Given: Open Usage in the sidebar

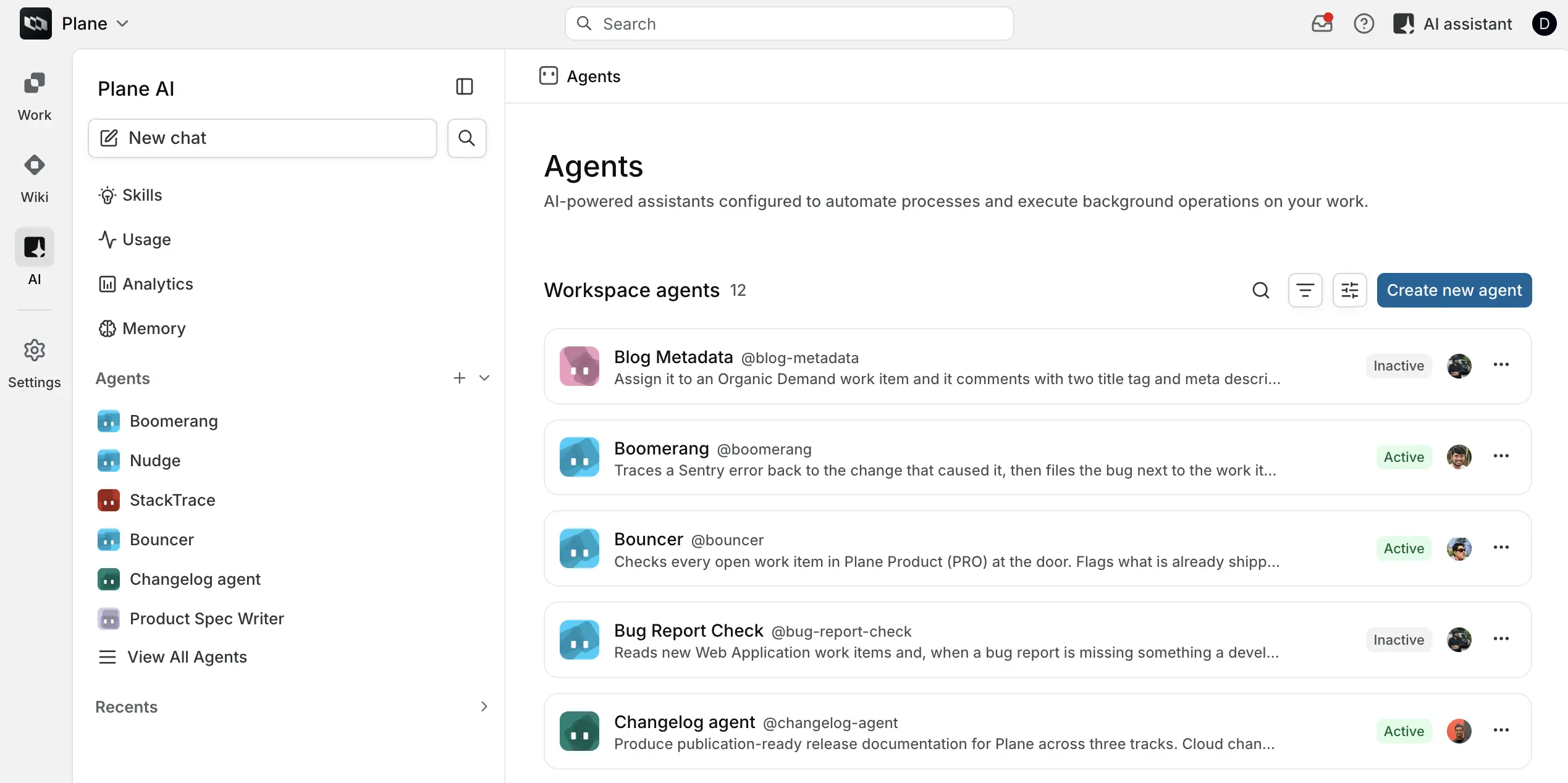Looking at the screenshot, I should (x=134, y=240).
